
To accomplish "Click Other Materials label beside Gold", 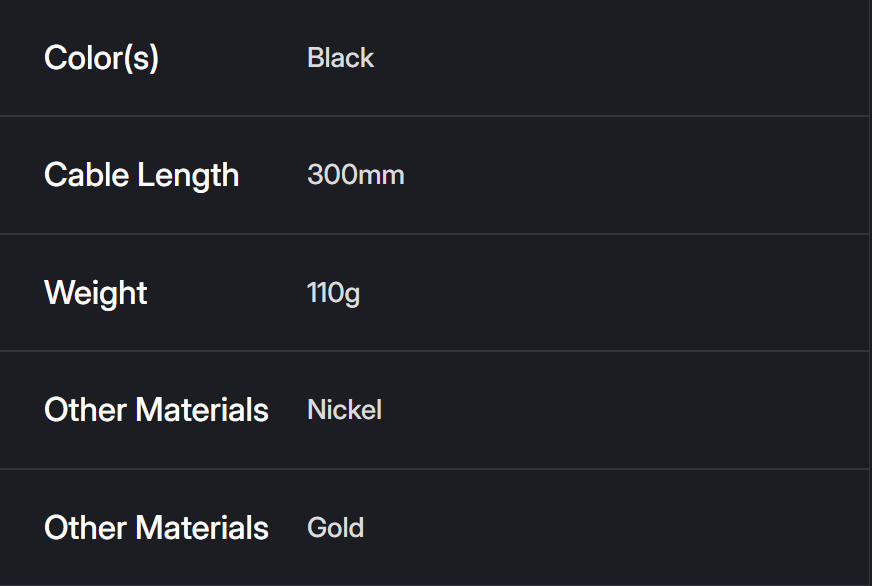I will 156,528.
